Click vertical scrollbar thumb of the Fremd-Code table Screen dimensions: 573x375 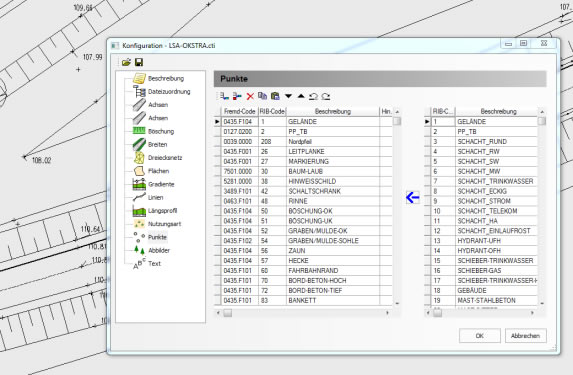click(397, 121)
